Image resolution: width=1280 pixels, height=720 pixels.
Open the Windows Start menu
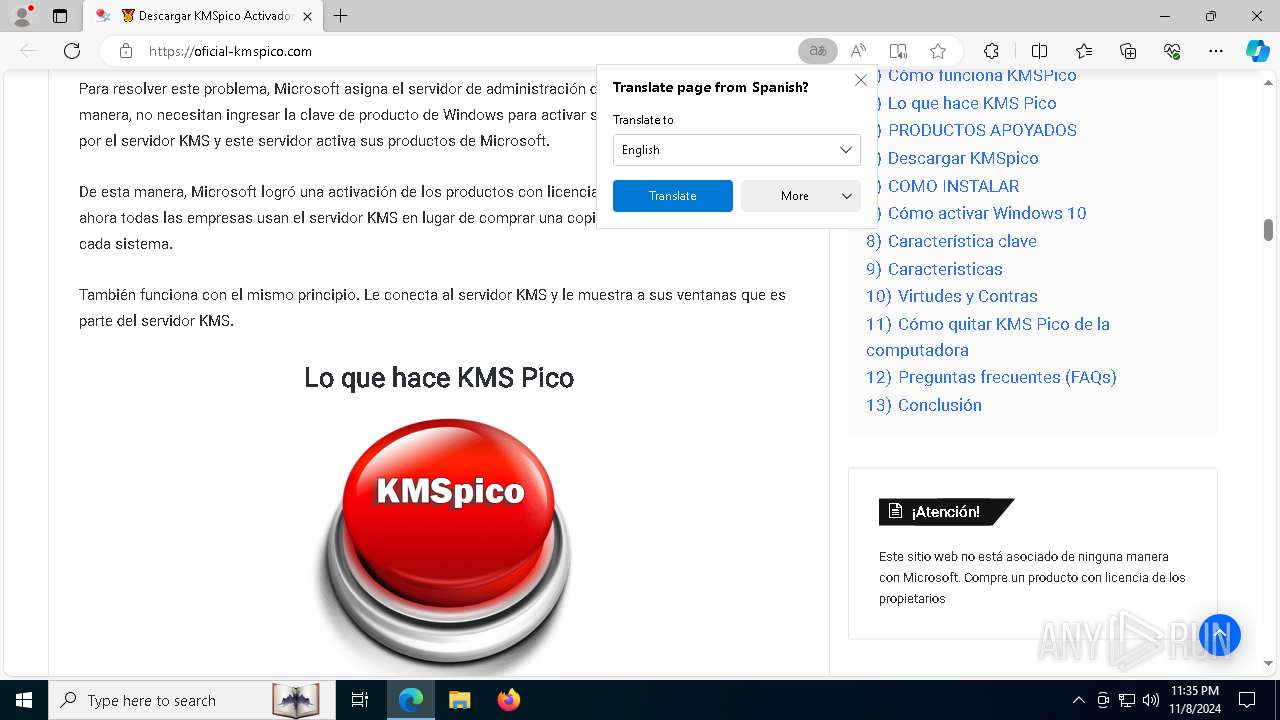click(24, 700)
